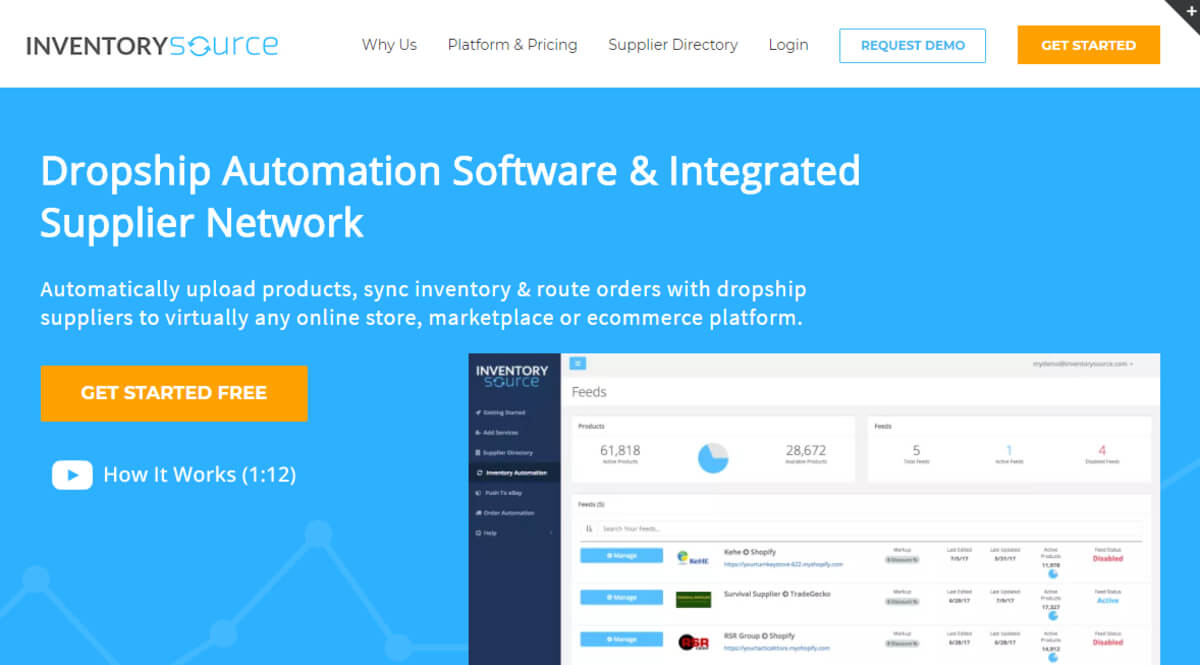Click the Inventory Source logo in header
This screenshot has height=665, width=1200.
click(x=152, y=45)
